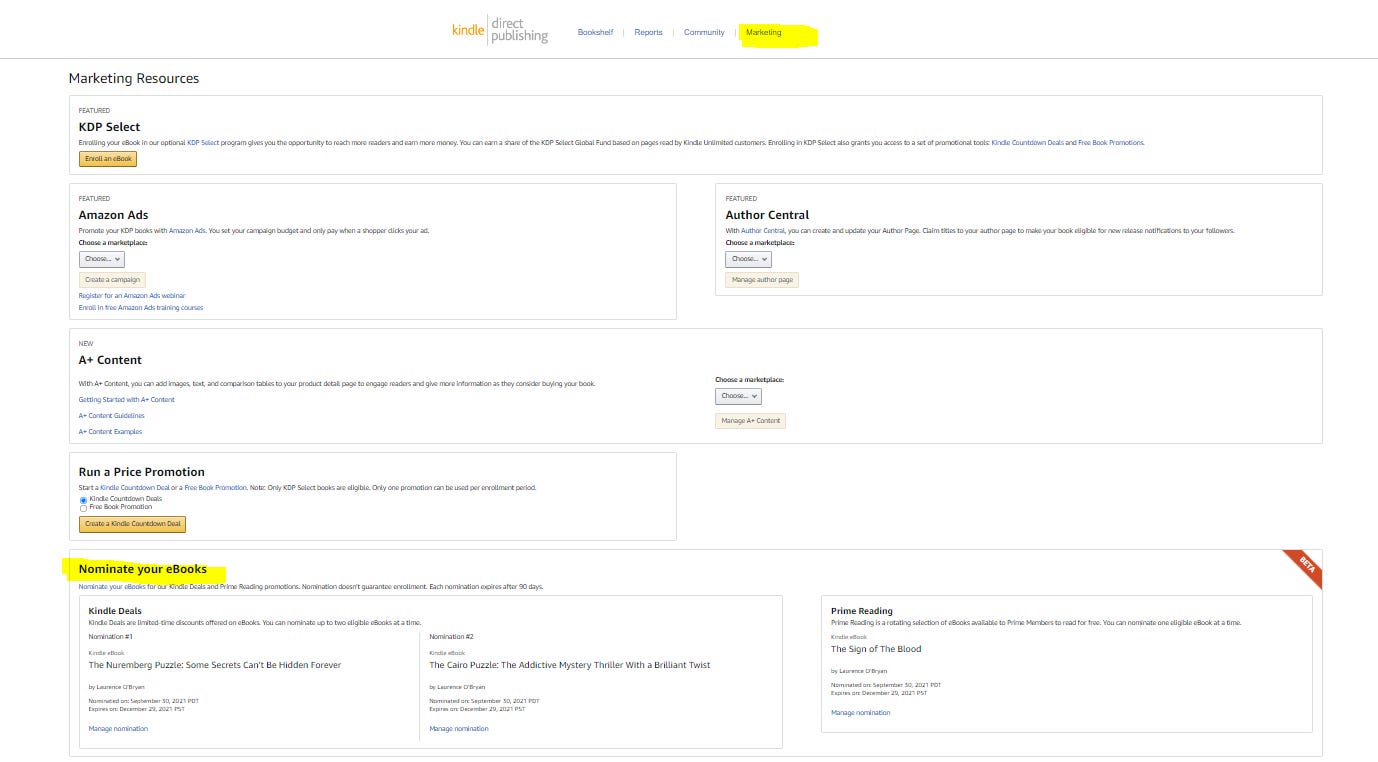Open the Bookshelf tab
Image resolution: width=1378 pixels, height=762 pixels.
(x=595, y=32)
